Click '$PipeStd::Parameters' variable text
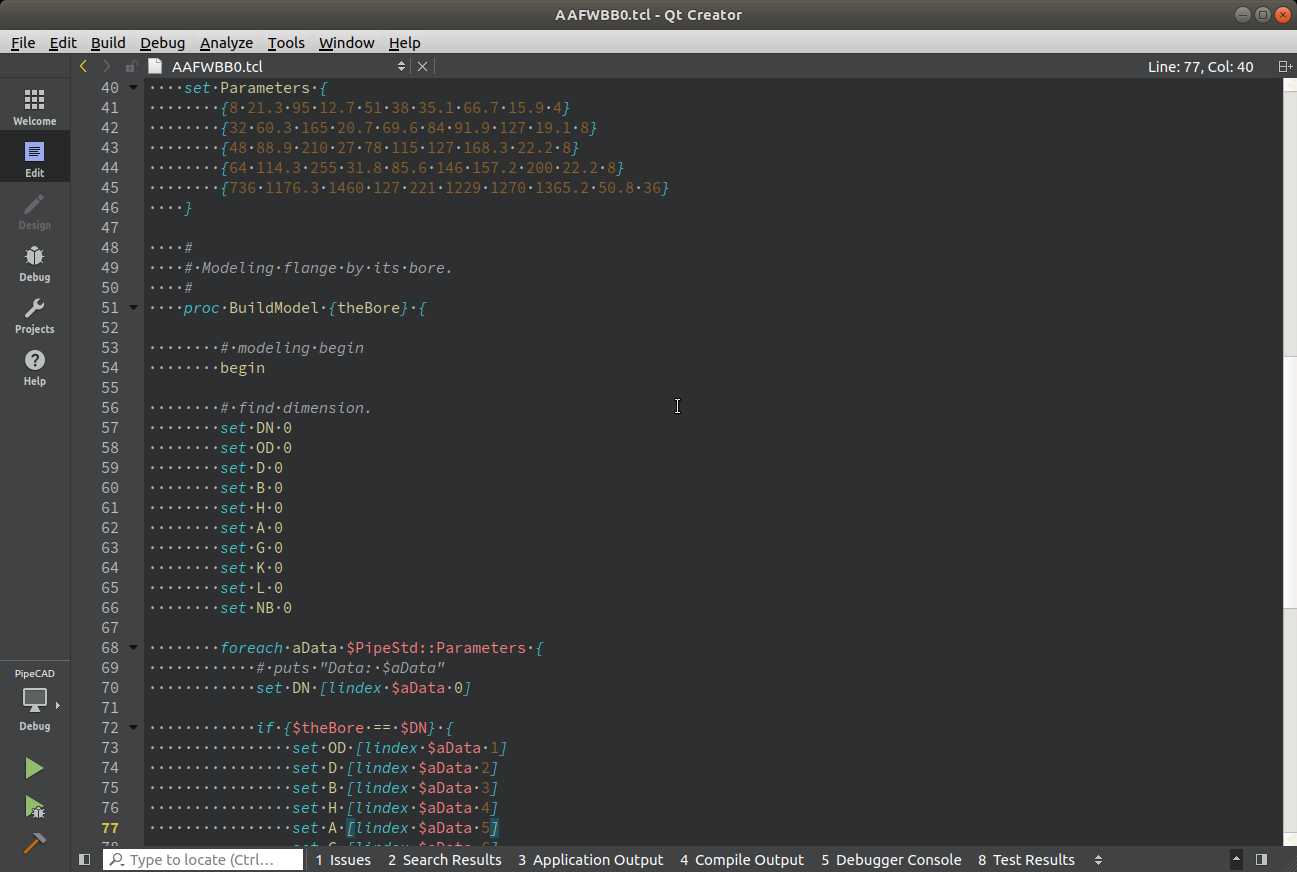 coord(436,647)
